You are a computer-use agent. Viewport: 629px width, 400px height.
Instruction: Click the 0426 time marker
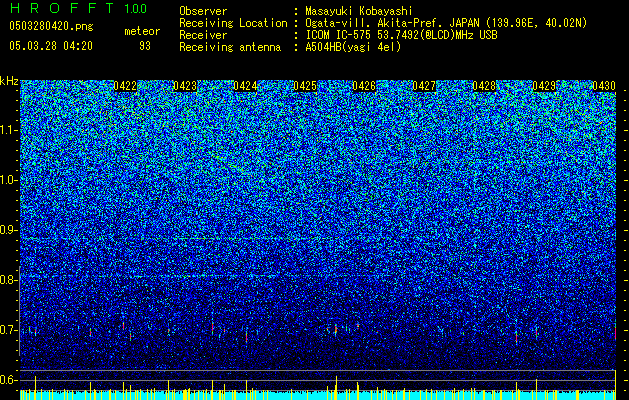(364, 86)
